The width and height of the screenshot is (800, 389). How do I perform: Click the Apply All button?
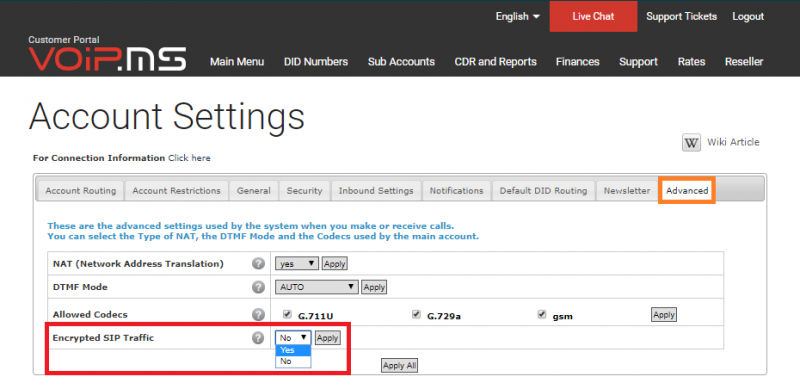click(x=399, y=366)
